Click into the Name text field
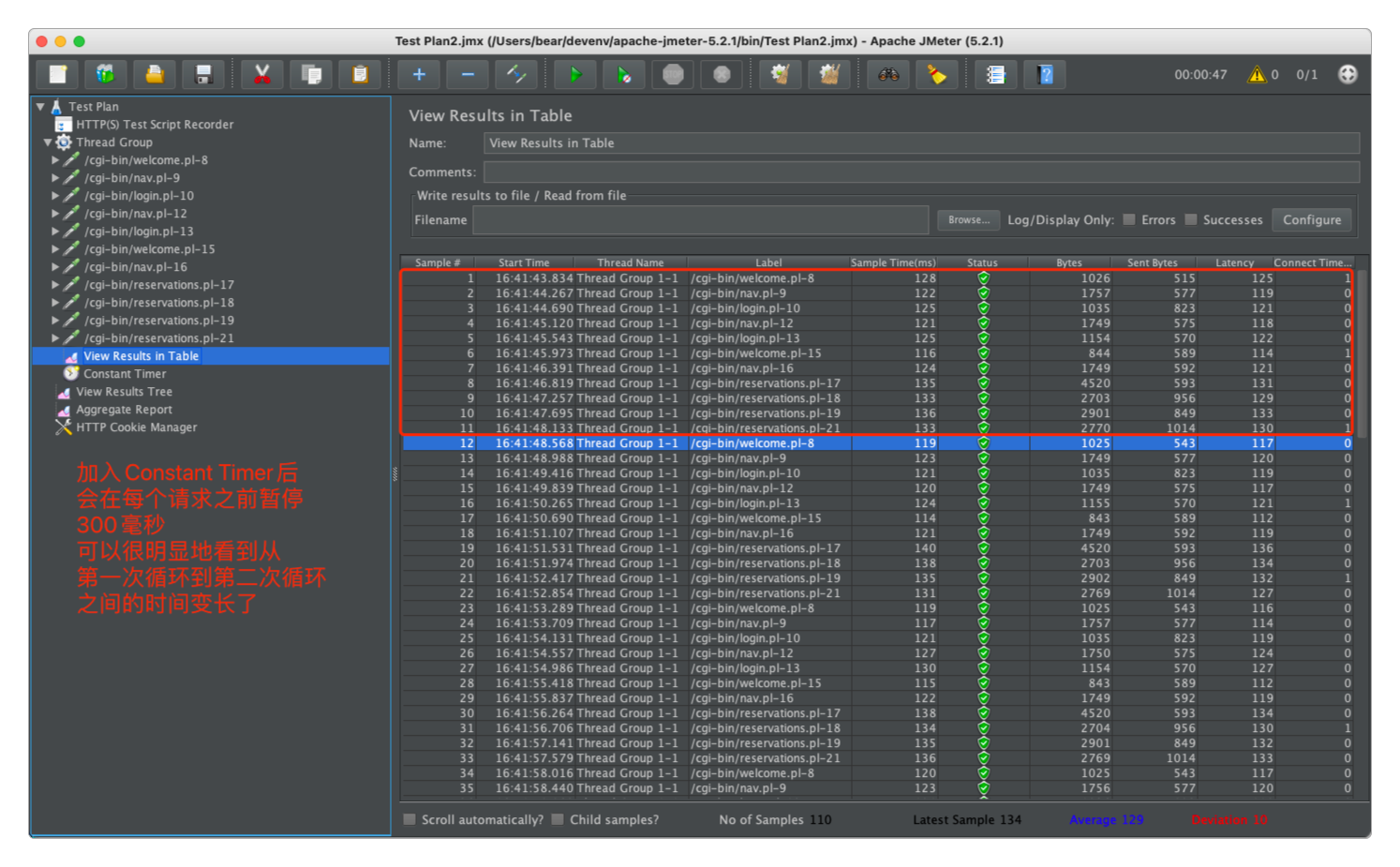 coord(921,143)
